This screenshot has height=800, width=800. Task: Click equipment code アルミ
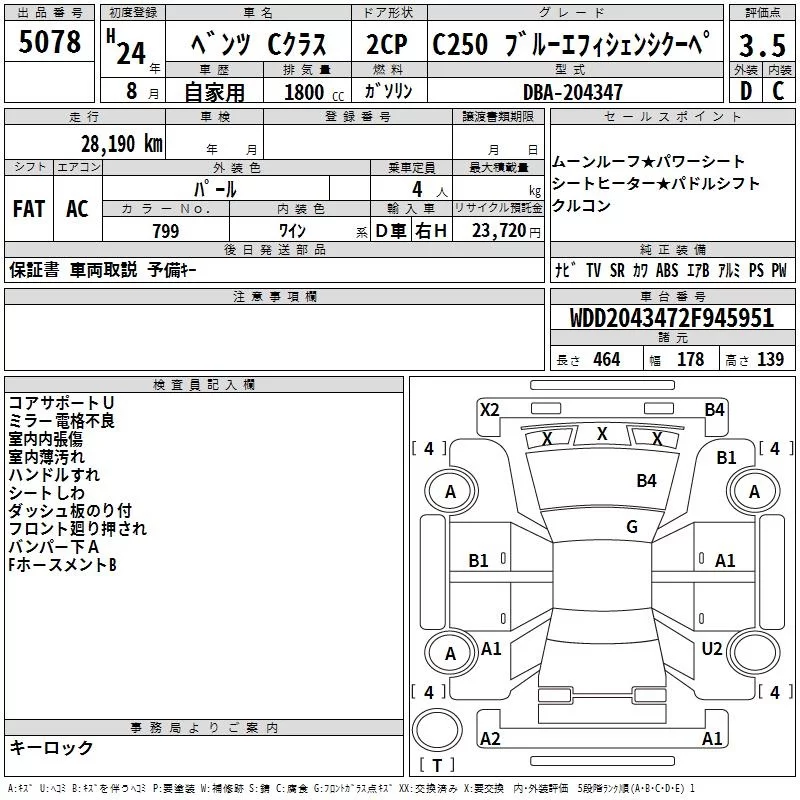point(729,270)
